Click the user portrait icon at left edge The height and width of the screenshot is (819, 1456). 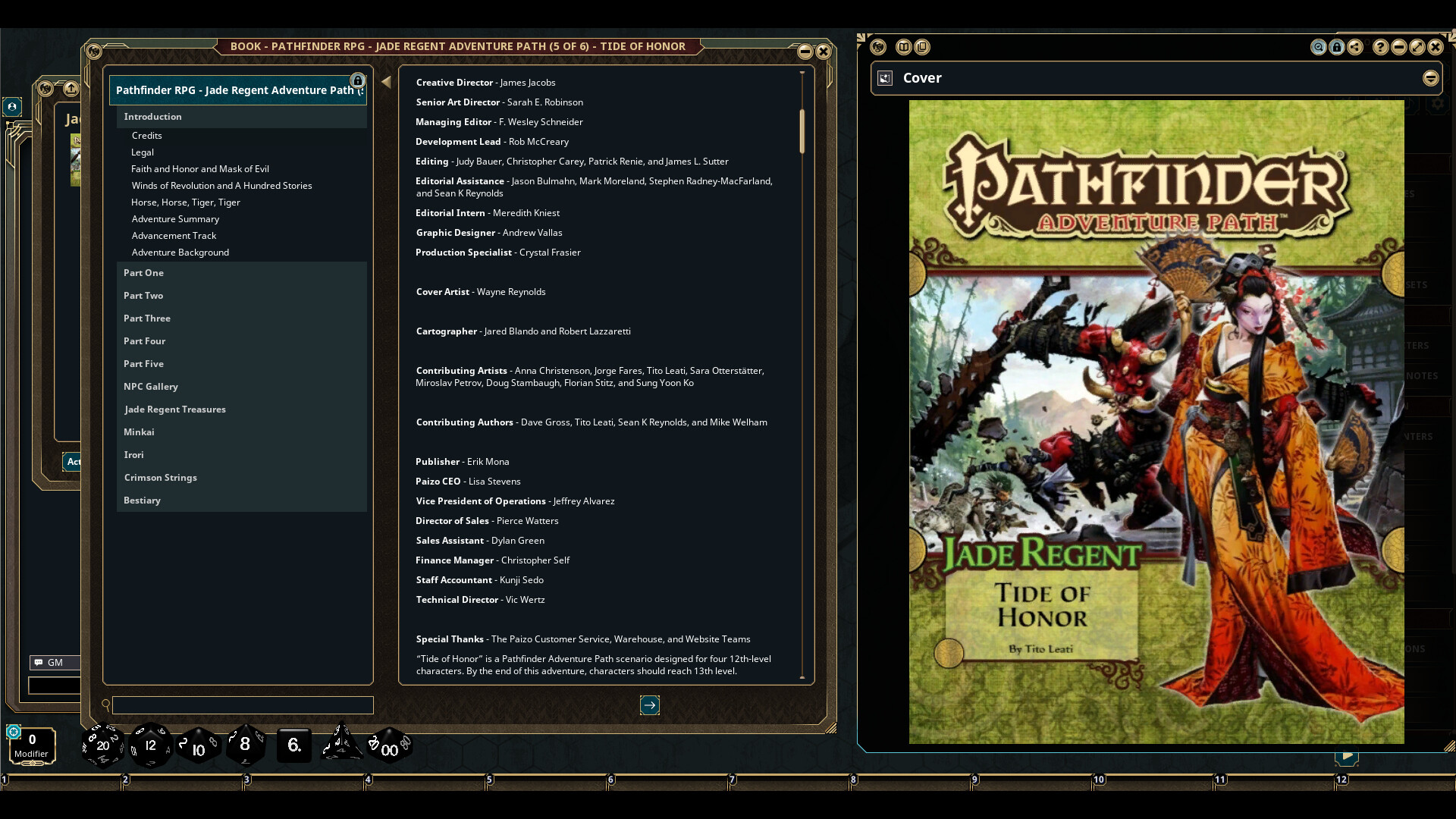coord(12,107)
